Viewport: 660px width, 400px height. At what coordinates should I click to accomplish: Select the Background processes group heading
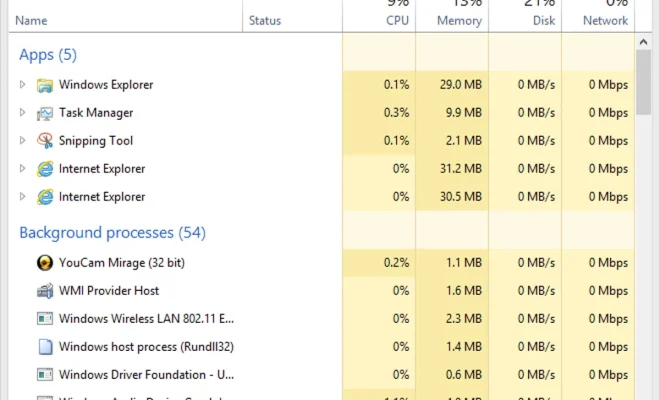(x=112, y=233)
